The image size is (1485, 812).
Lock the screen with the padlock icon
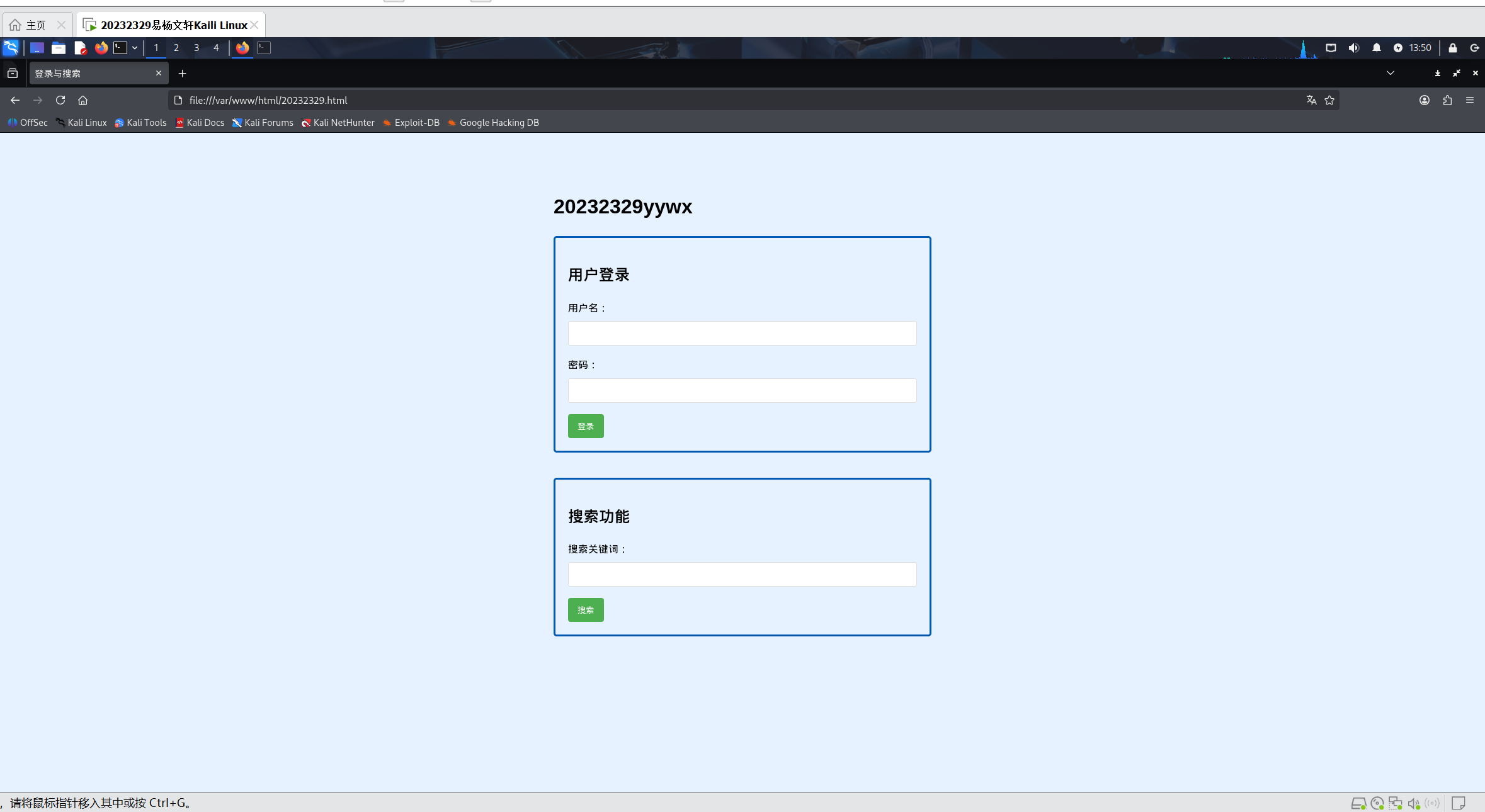click(1452, 48)
